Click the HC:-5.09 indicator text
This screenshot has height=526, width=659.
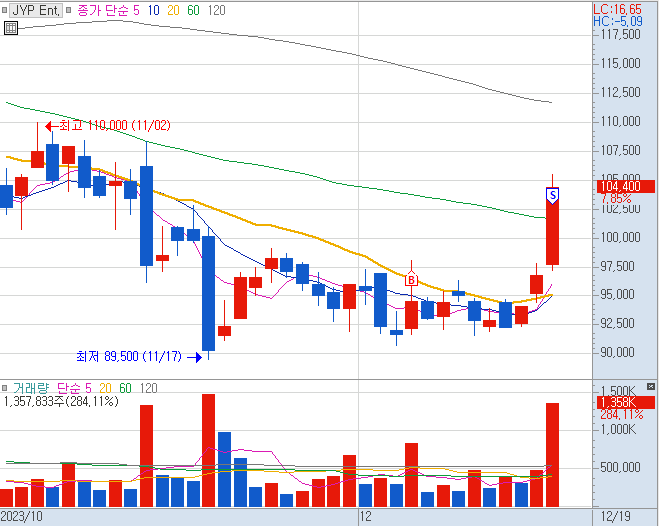click(x=618, y=21)
